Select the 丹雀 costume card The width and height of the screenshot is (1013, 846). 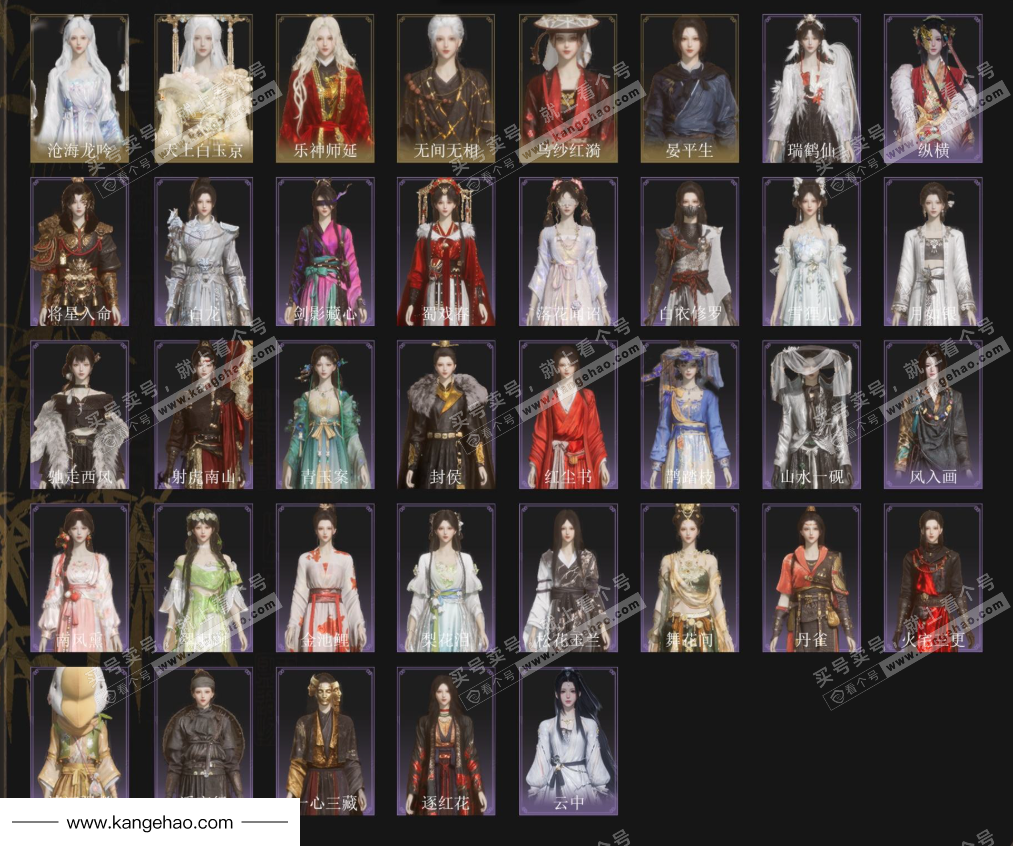point(811,577)
